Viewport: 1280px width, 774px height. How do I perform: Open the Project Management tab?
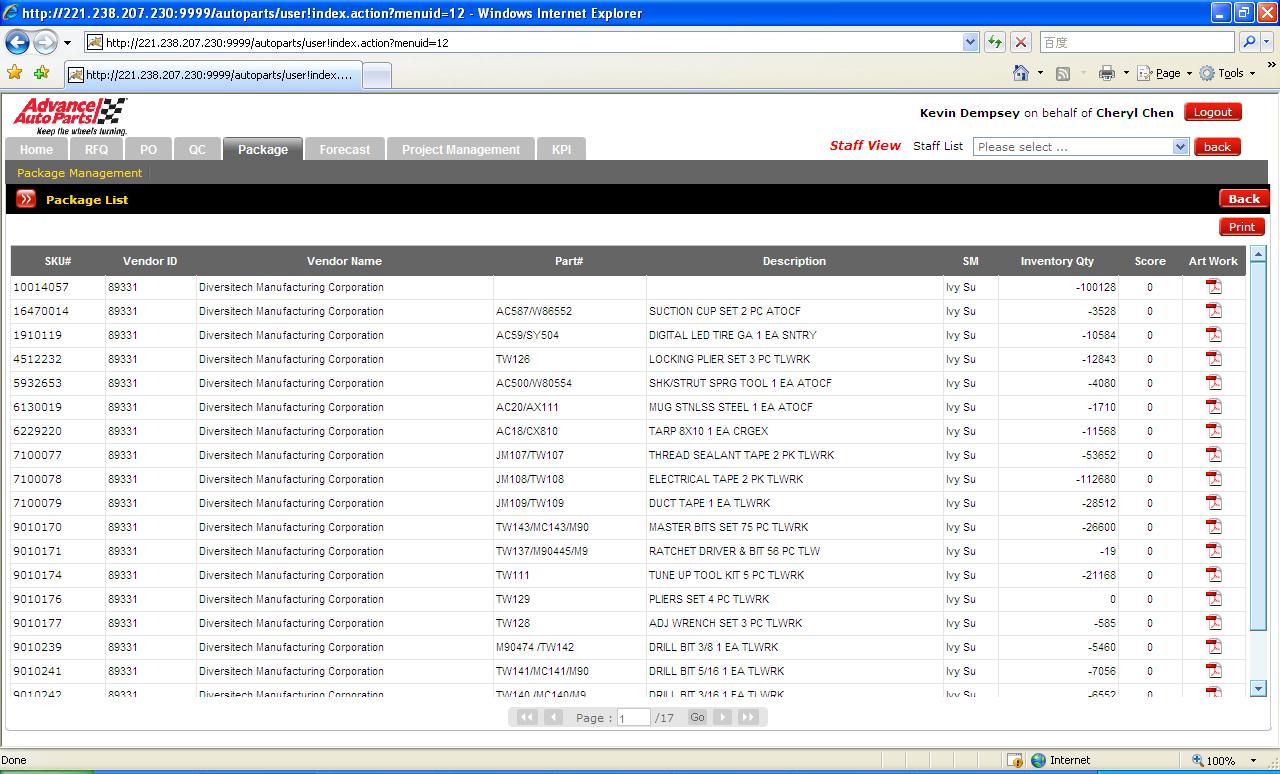tap(460, 149)
